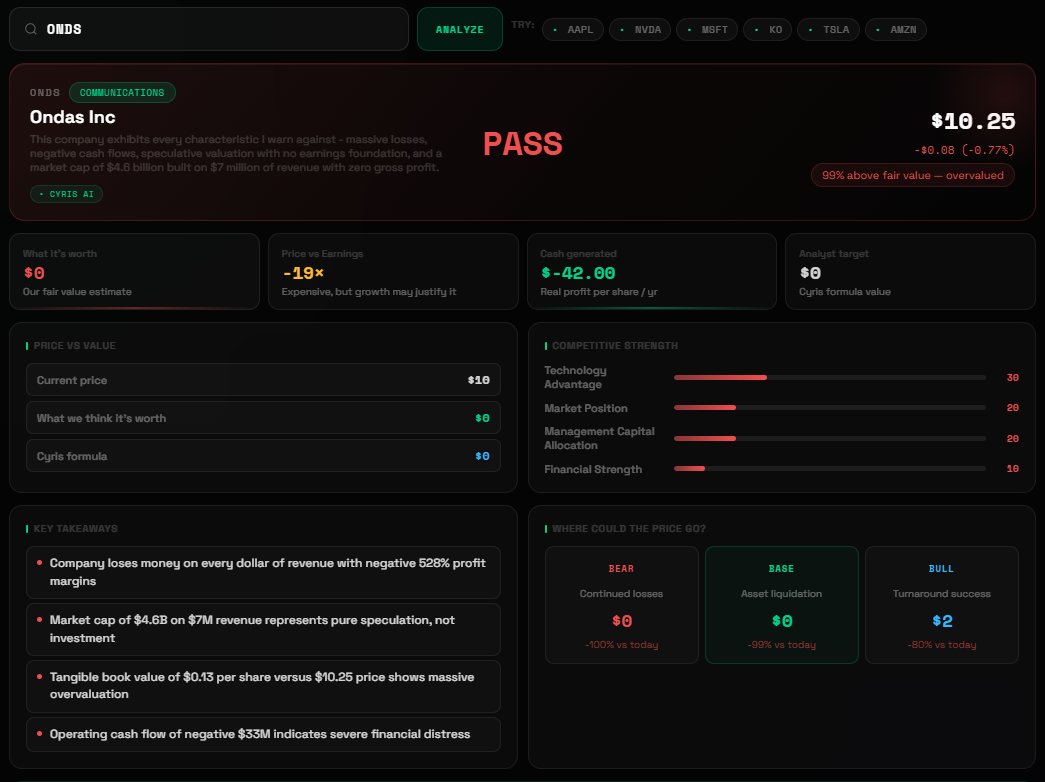Click the CYRIS AI badge
This screenshot has width=1045, height=782.
pos(66,194)
